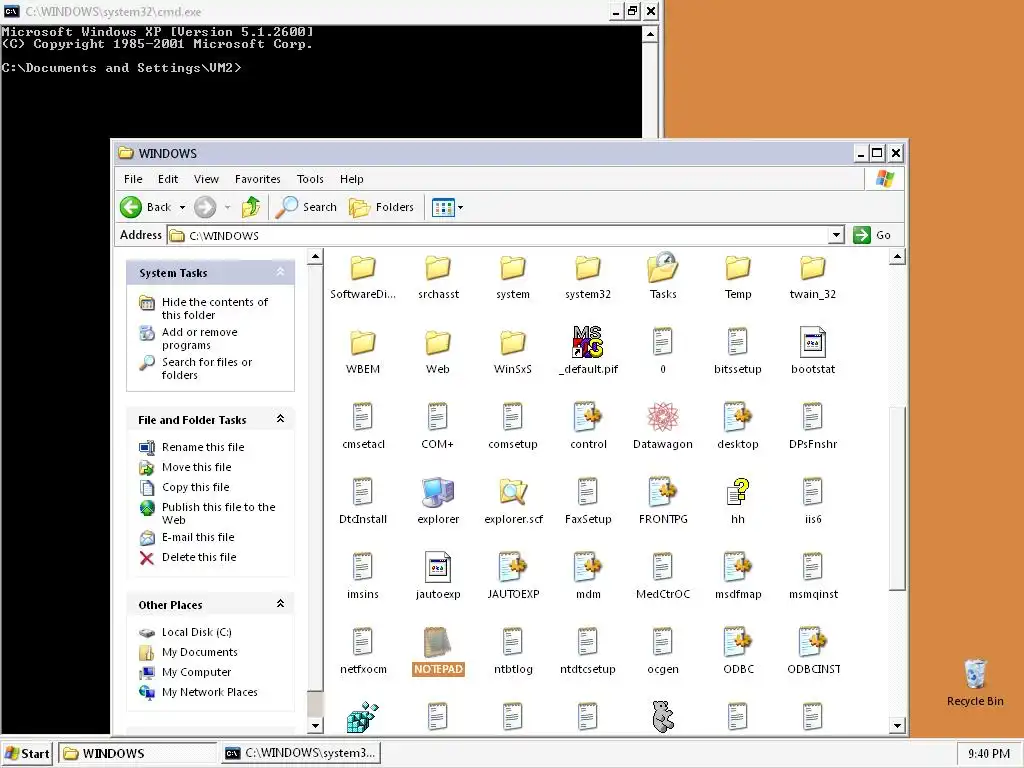Select the Datawagon icon
Image resolution: width=1024 pixels, height=768 pixels.
click(663, 417)
